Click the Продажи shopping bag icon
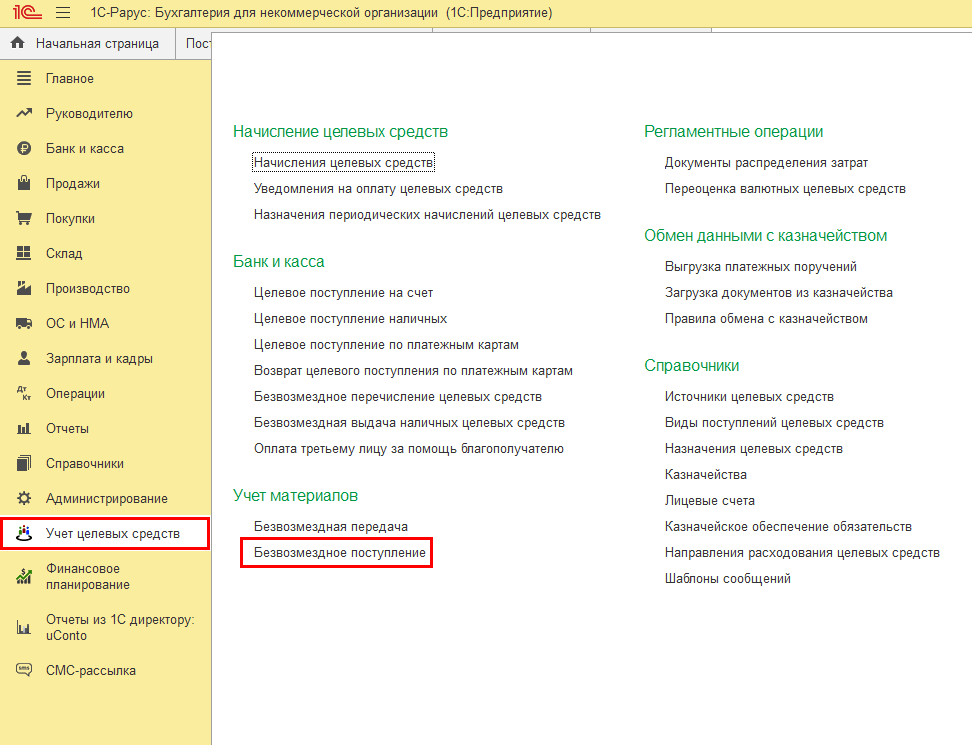Image resolution: width=972 pixels, height=745 pixels. click(25, 184)
